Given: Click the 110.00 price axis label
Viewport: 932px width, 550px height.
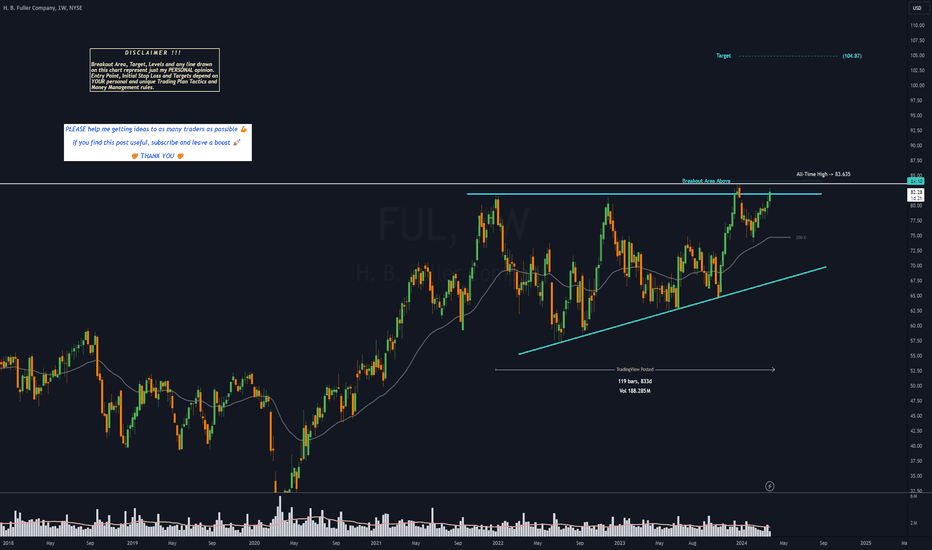Looking at the screenshot, I should tap(917, 26).
